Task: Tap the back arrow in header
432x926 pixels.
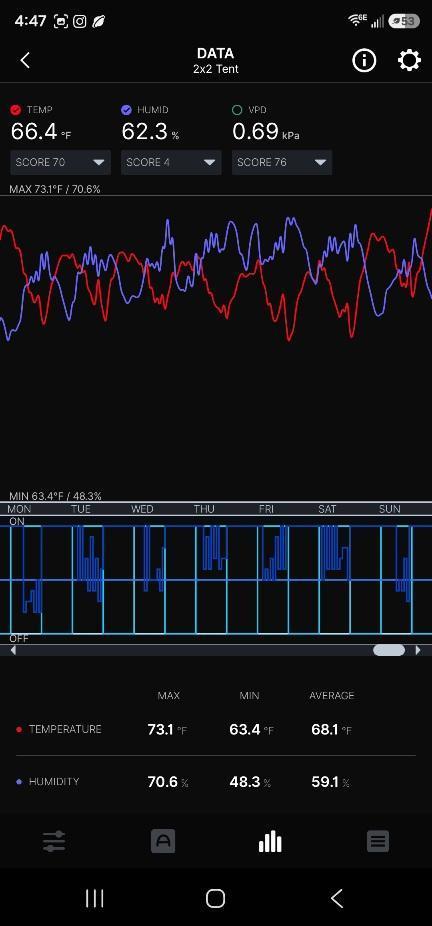Action: point(25,60)
